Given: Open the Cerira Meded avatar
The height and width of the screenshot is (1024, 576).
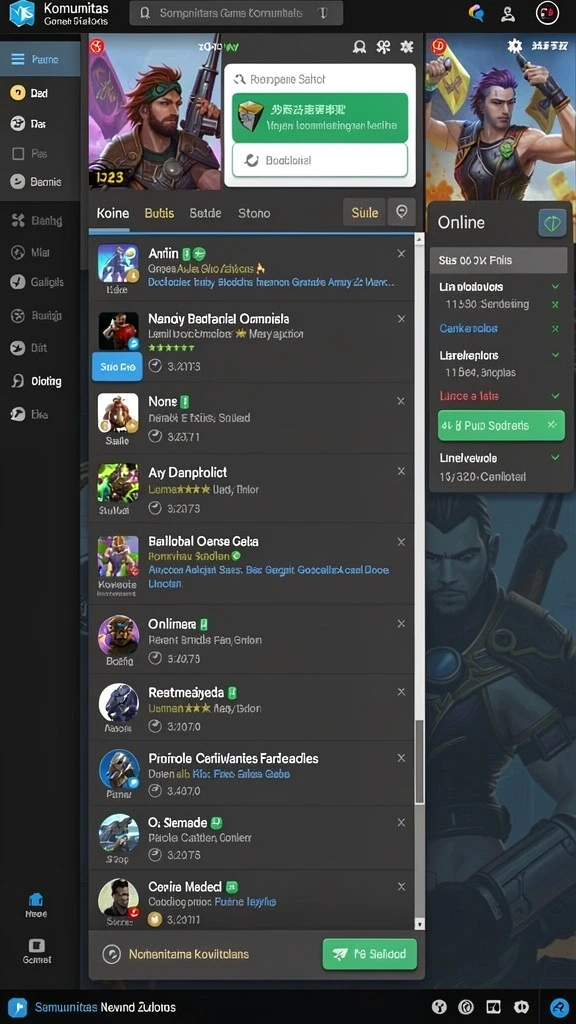Looking at the screenshot, I should point(119,898).
